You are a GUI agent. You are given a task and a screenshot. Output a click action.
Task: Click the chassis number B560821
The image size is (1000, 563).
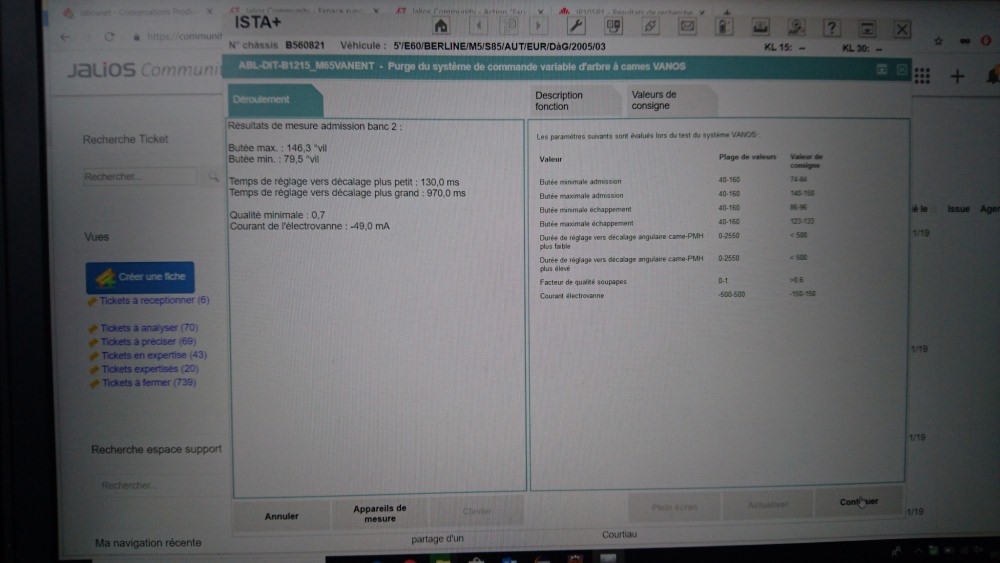(x=305, y=45)
